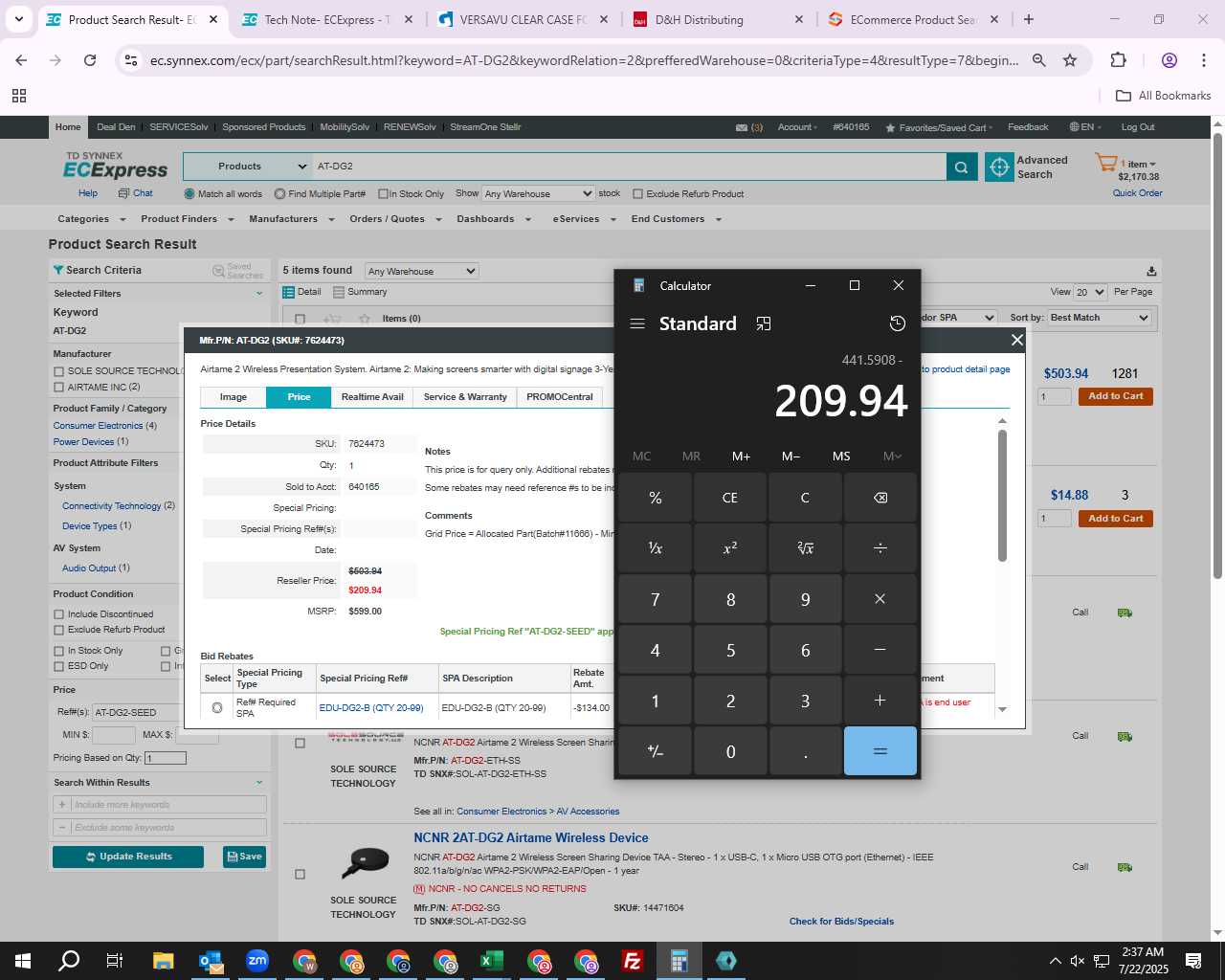Click mail envelope notifications icon
This screenshot has height=980, width=1225.
(x=742, y=127)
